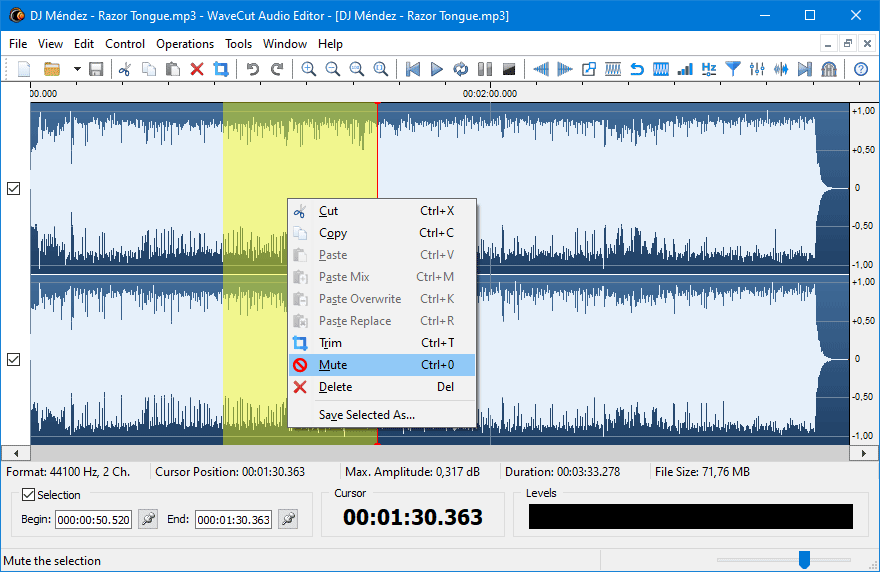Click the headphones arch icon in toolbar
Image resolution: width=880 pixels, height=572 pixels.
(x=829, y=69)
